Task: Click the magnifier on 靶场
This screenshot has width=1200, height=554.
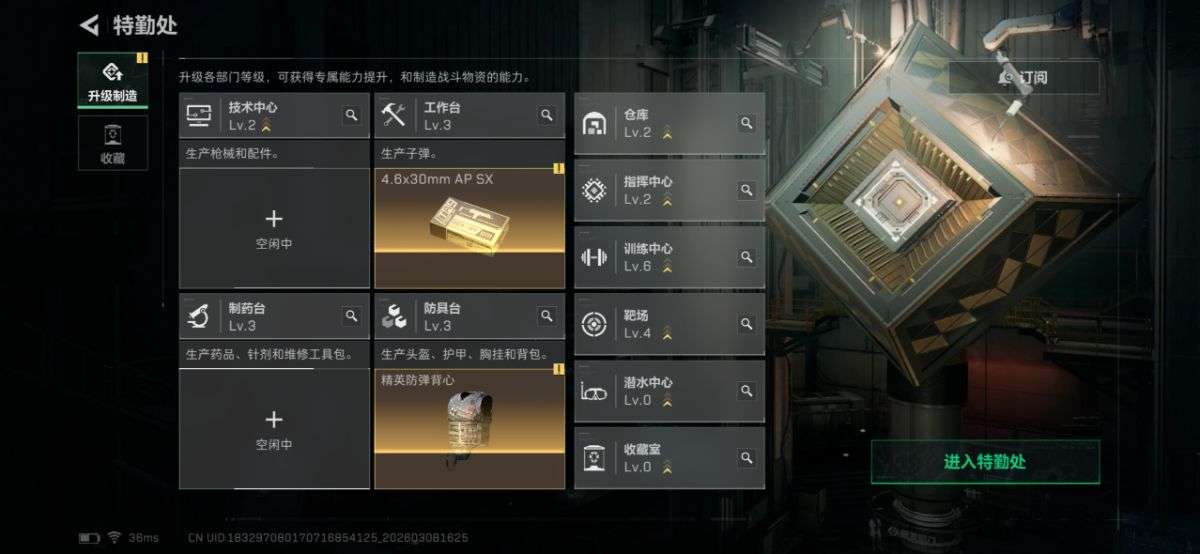Action: pos(747,324)
